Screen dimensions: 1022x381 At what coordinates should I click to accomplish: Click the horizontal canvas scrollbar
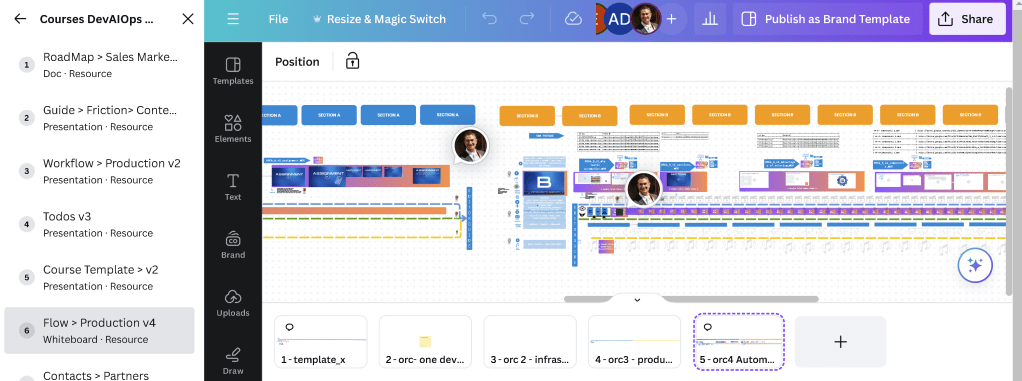[691, 299]
